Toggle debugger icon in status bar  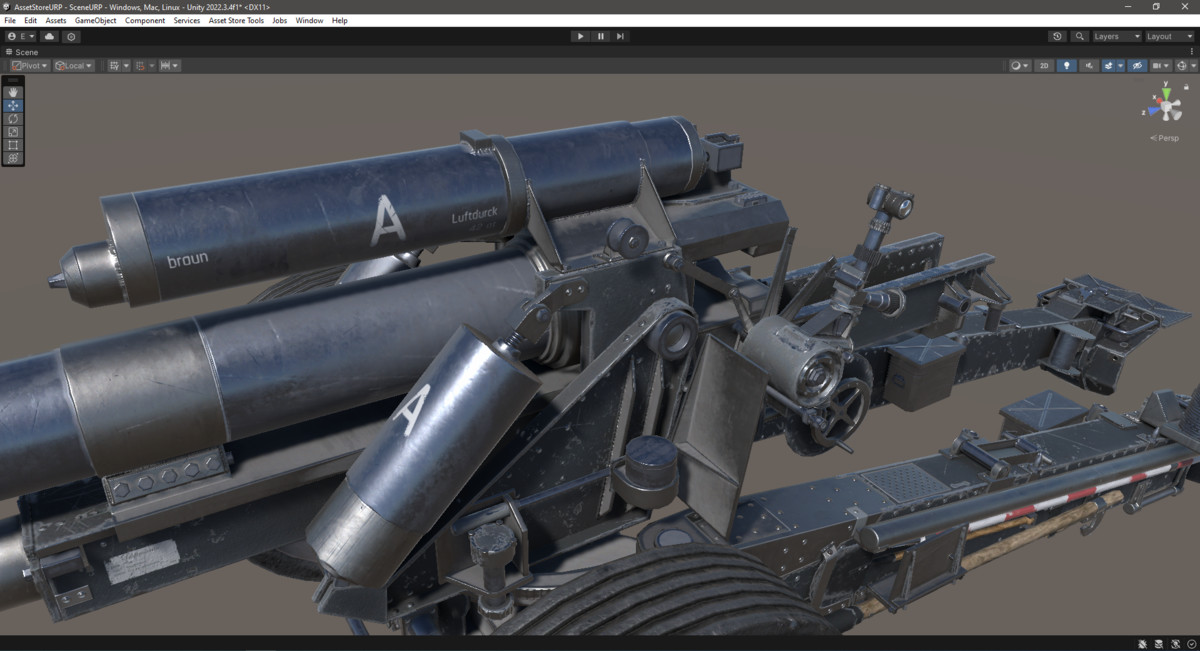1144,643
